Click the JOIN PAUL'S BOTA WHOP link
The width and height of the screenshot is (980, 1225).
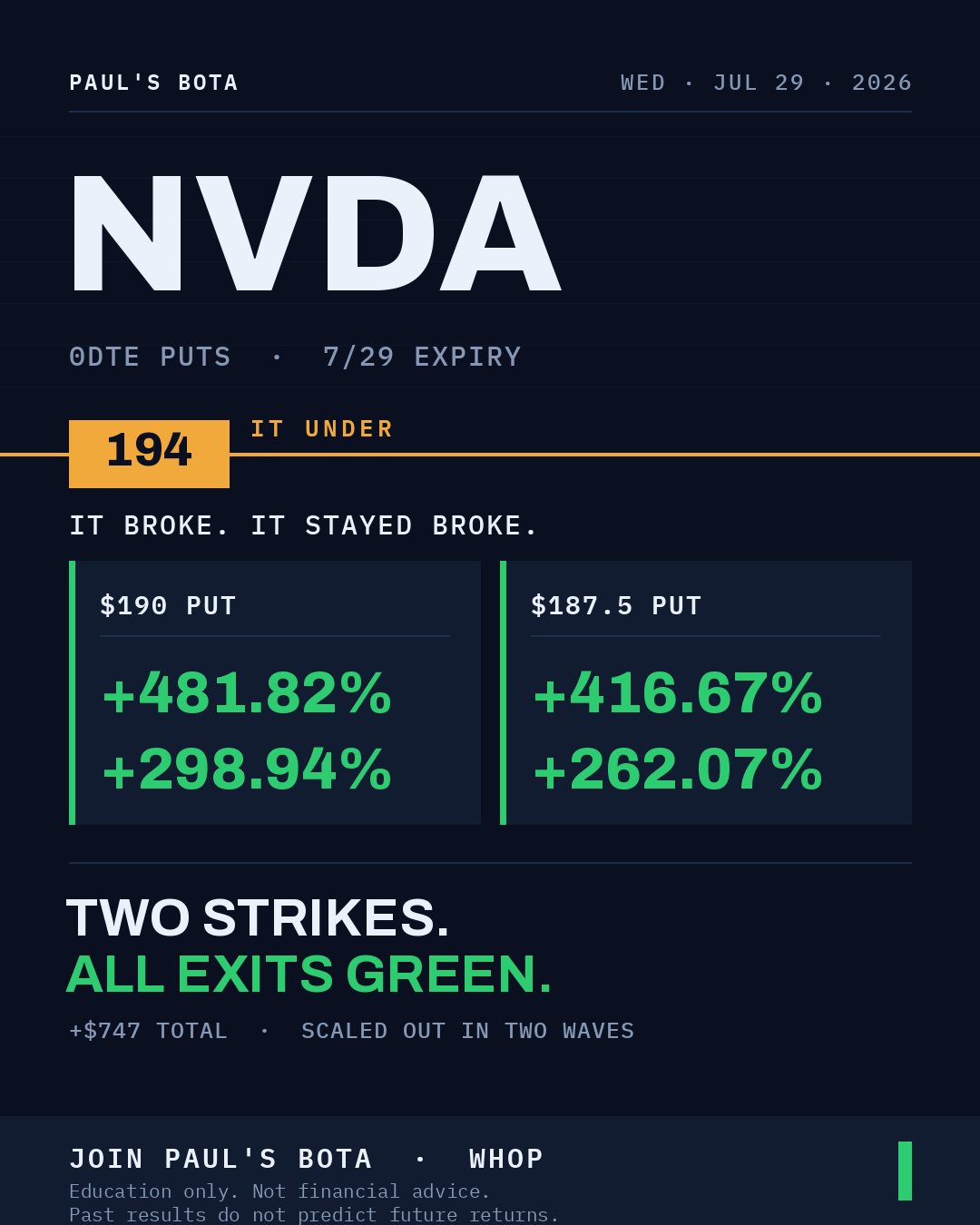pos(306,1159)
